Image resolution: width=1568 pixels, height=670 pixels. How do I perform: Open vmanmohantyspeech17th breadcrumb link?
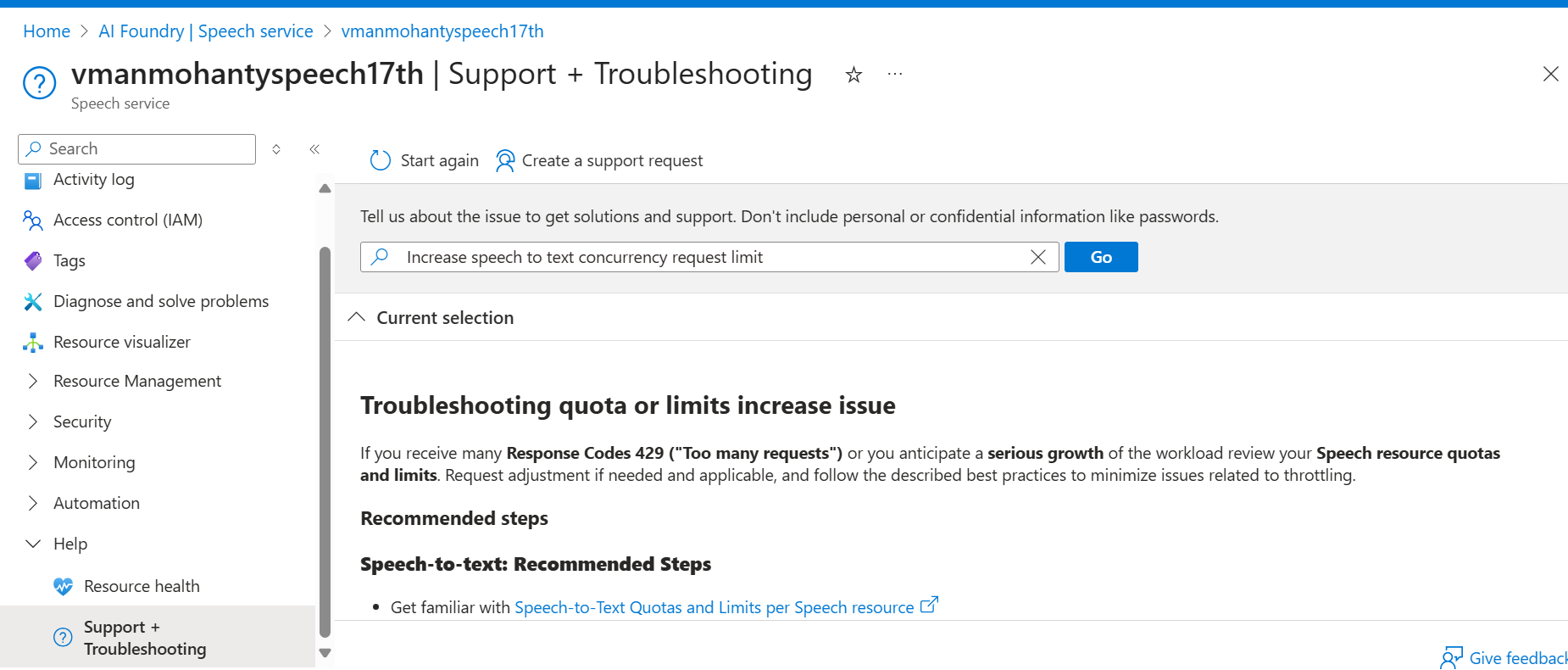pos(442,31)
